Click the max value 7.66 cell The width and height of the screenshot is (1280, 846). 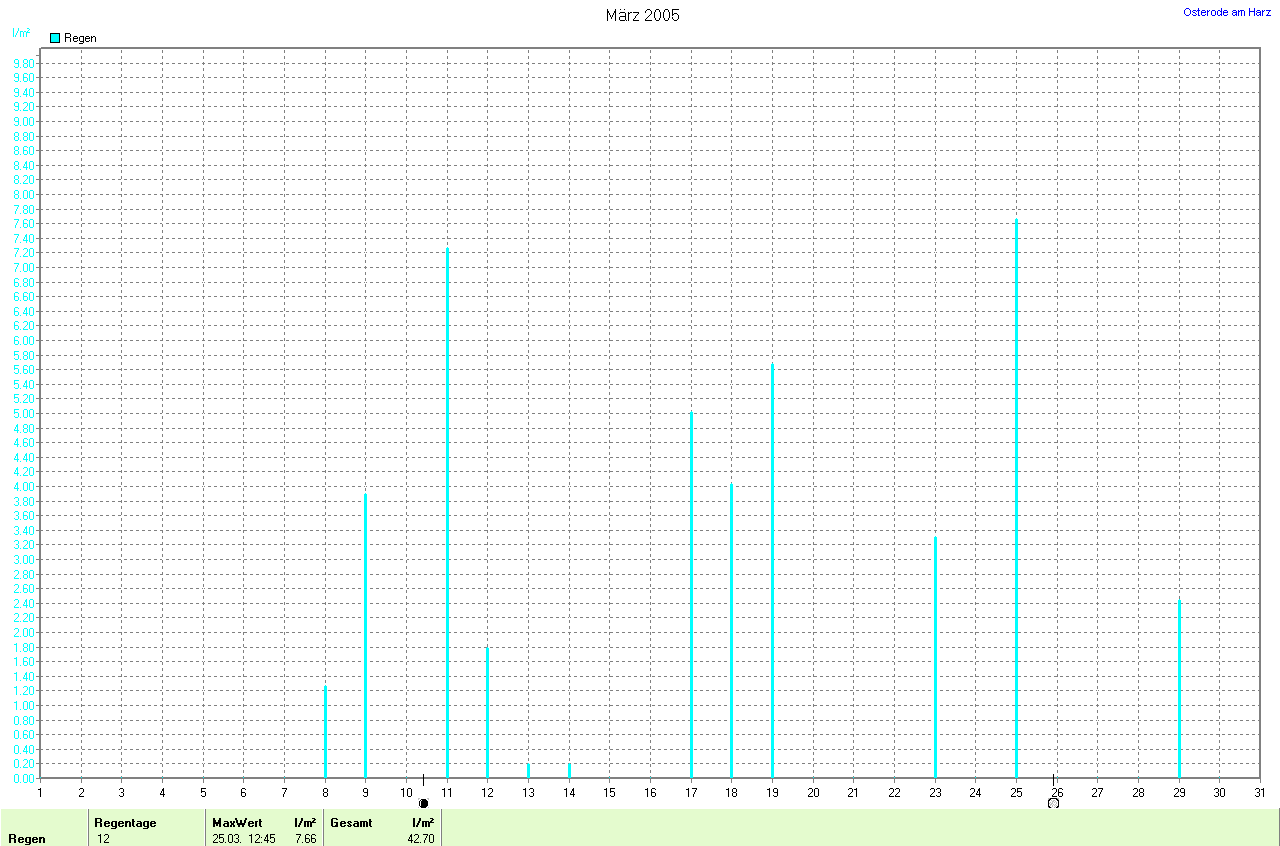pyautogui.click(x=304, y=839)
